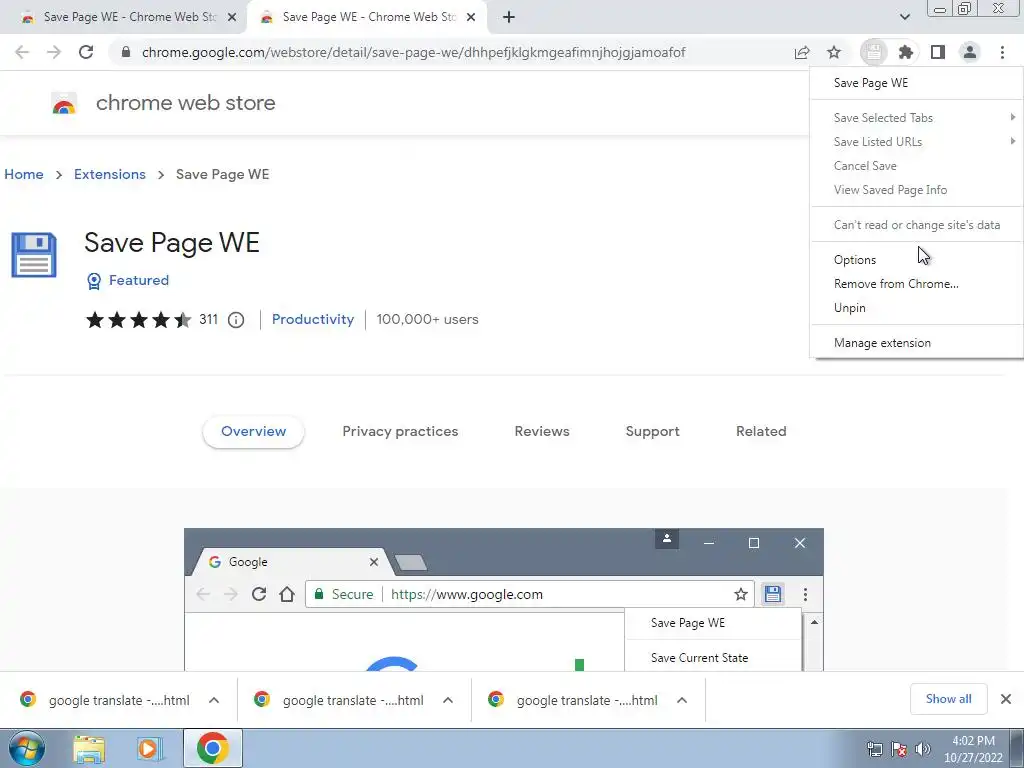Image resolution: width=1024 pixels, height=768 pixels.
Task: Go to the Extensions breadcrumb link
Action: click(110, 174)
